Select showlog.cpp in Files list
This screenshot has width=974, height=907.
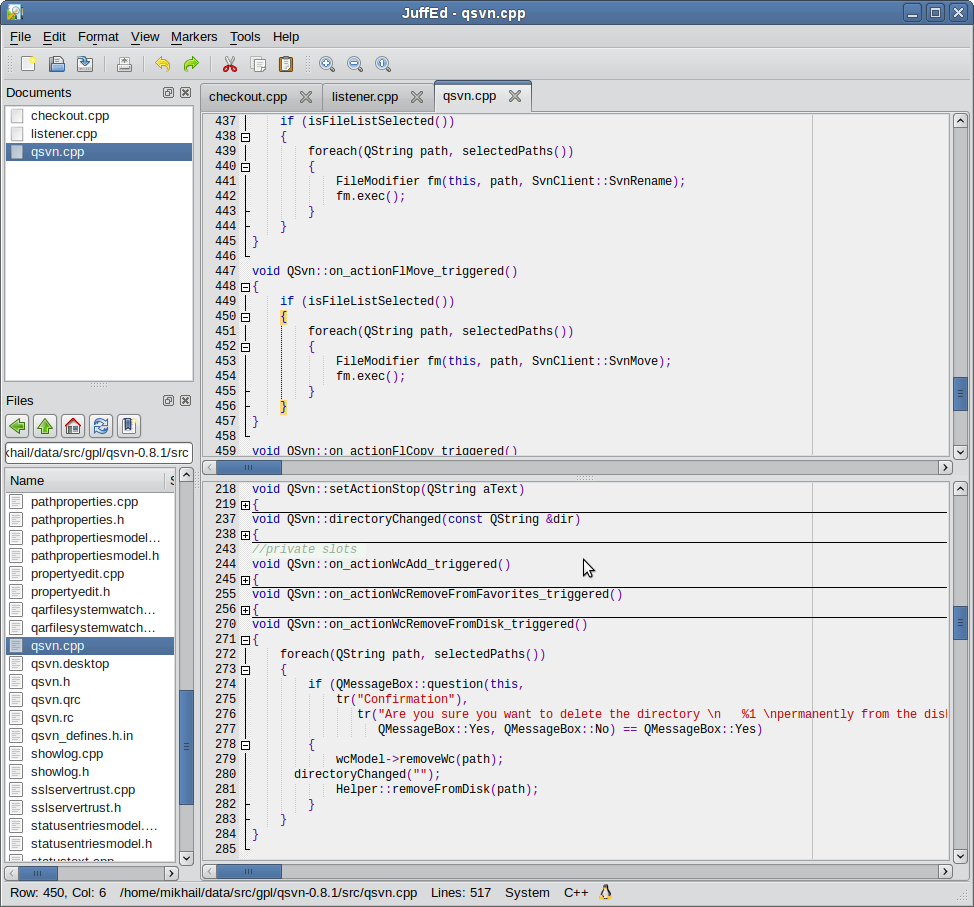[90, 754]
